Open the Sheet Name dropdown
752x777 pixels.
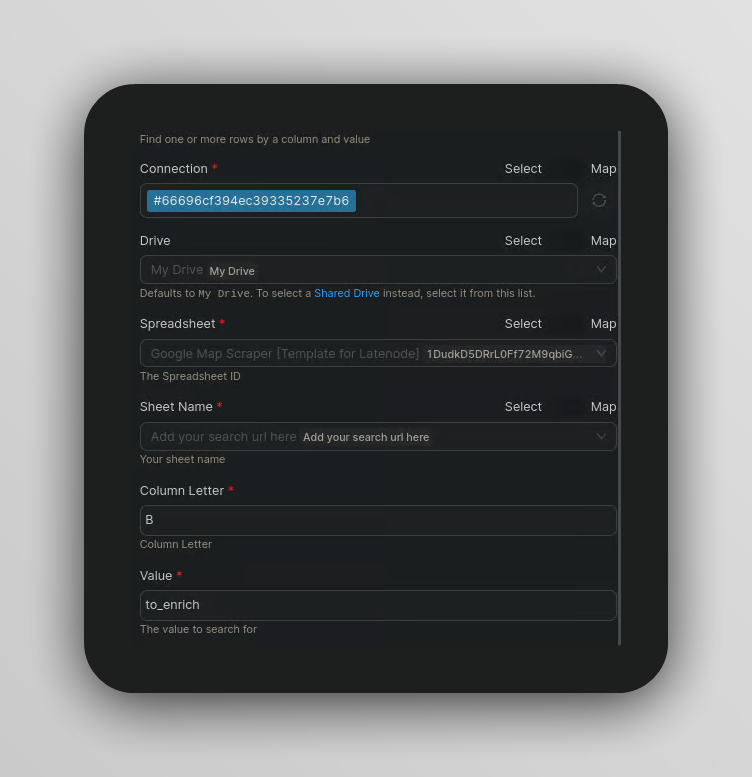378,437
